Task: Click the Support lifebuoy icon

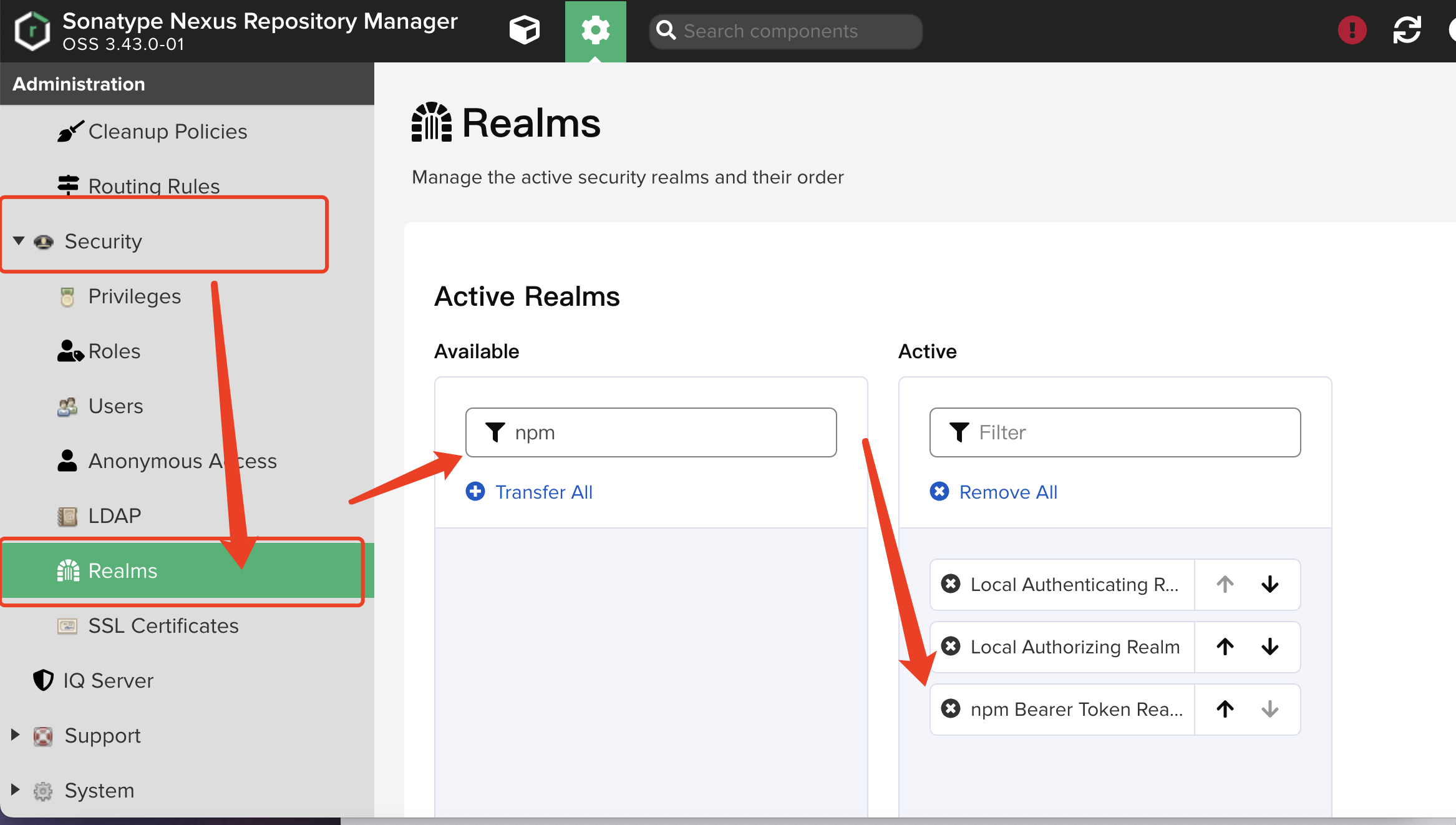Action: [x=43, y=736]
